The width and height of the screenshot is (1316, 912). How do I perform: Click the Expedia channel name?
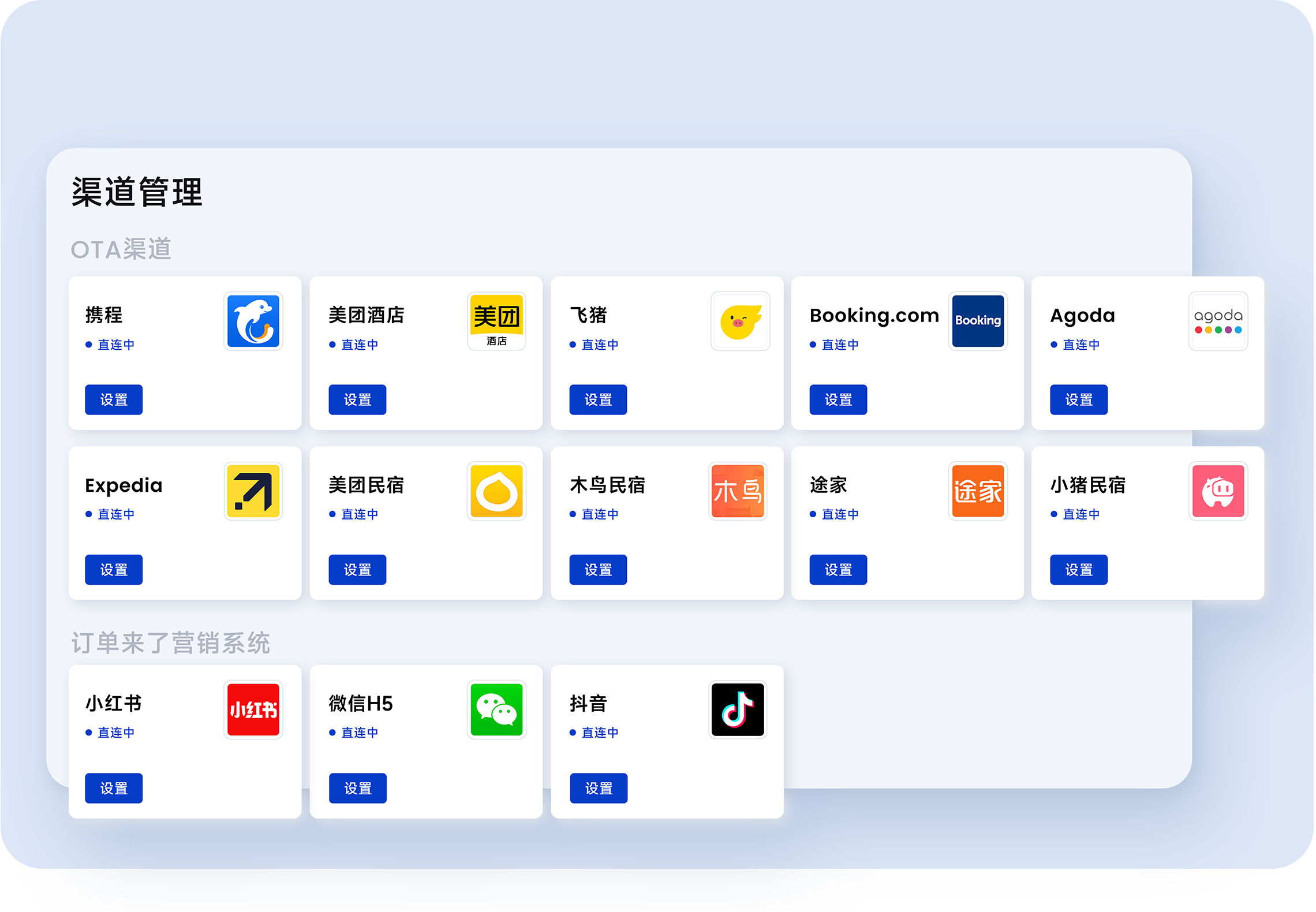(124, 486)
